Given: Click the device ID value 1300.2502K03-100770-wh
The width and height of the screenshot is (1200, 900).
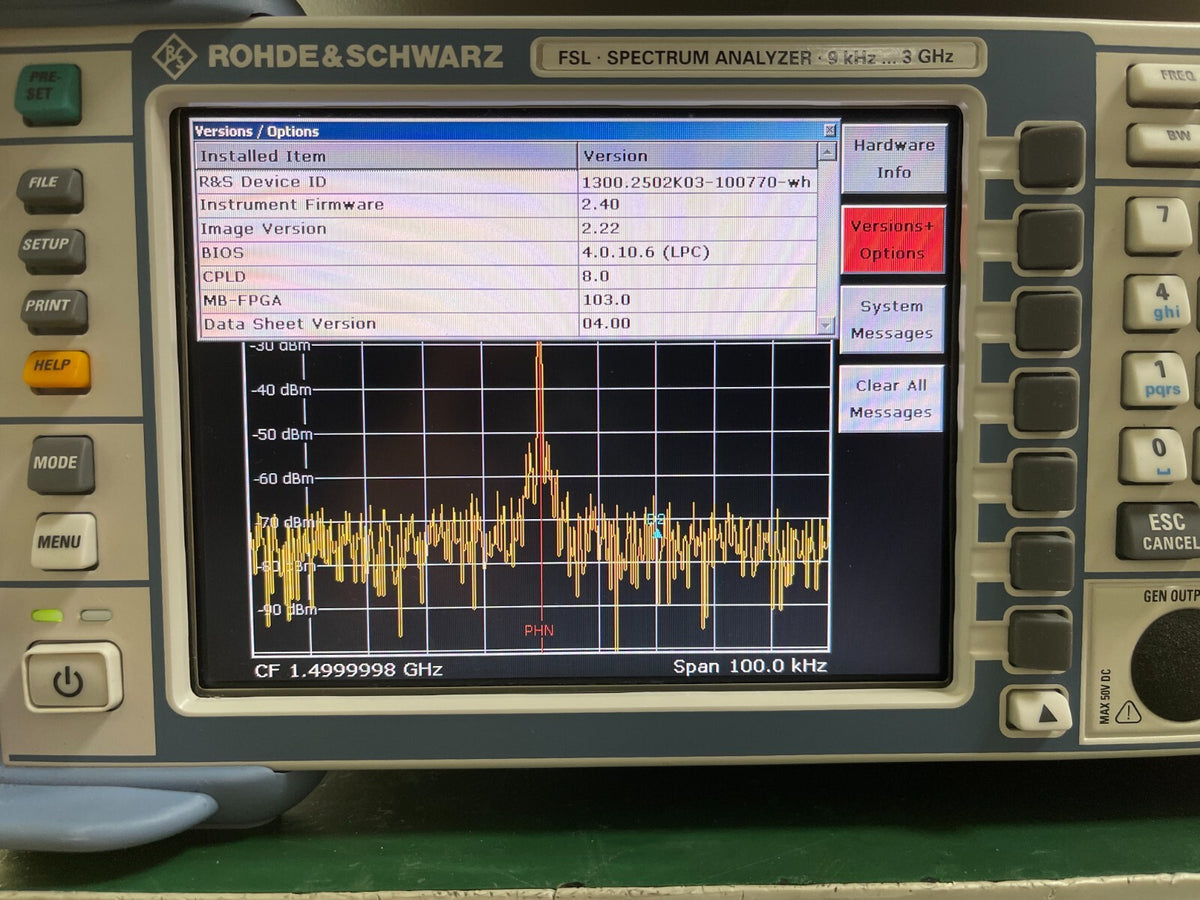Looking at the screenshot, I should pos(696,182).
